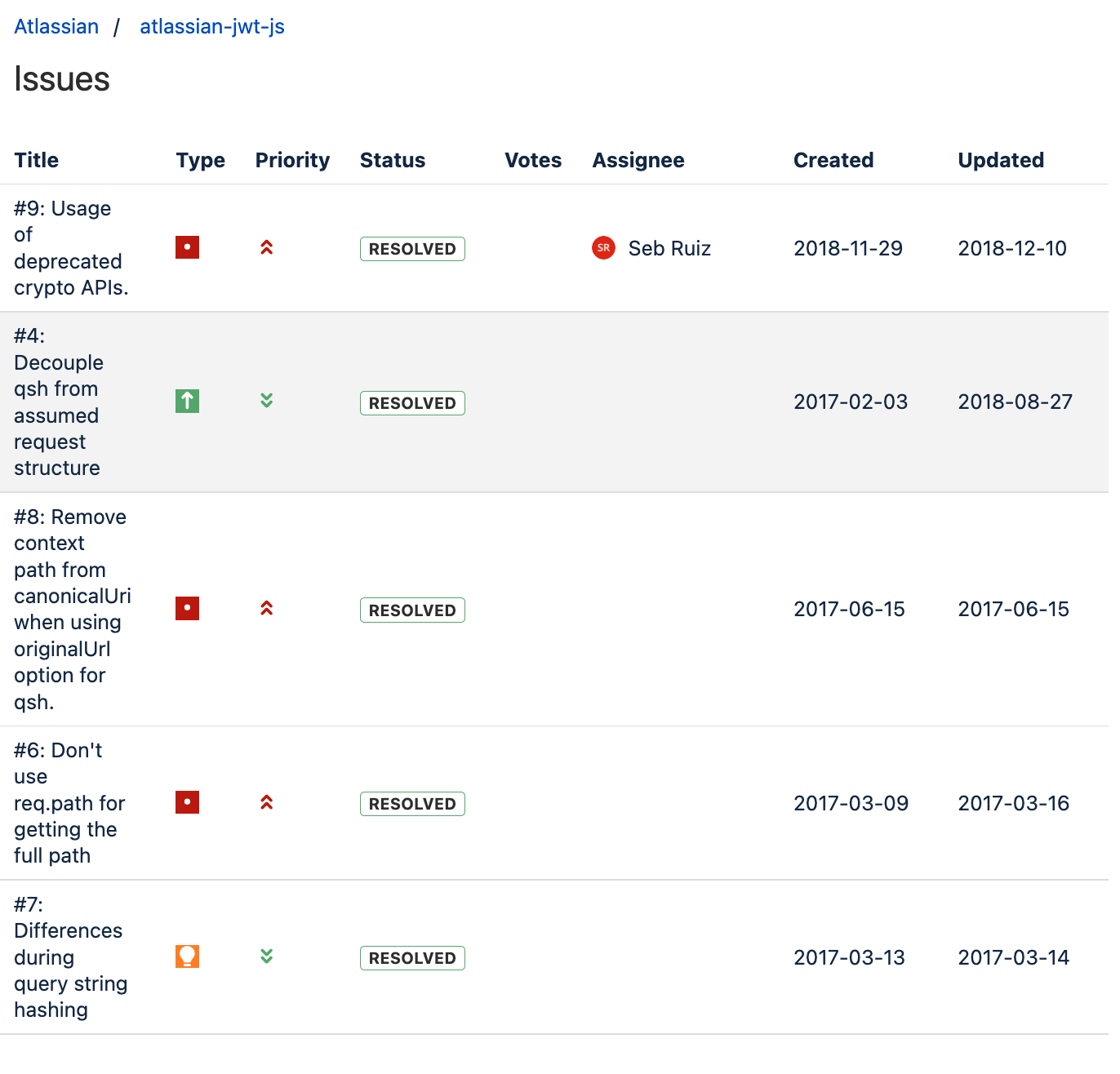Click the RESOLVED badge on issue #9

click(412, 249)
